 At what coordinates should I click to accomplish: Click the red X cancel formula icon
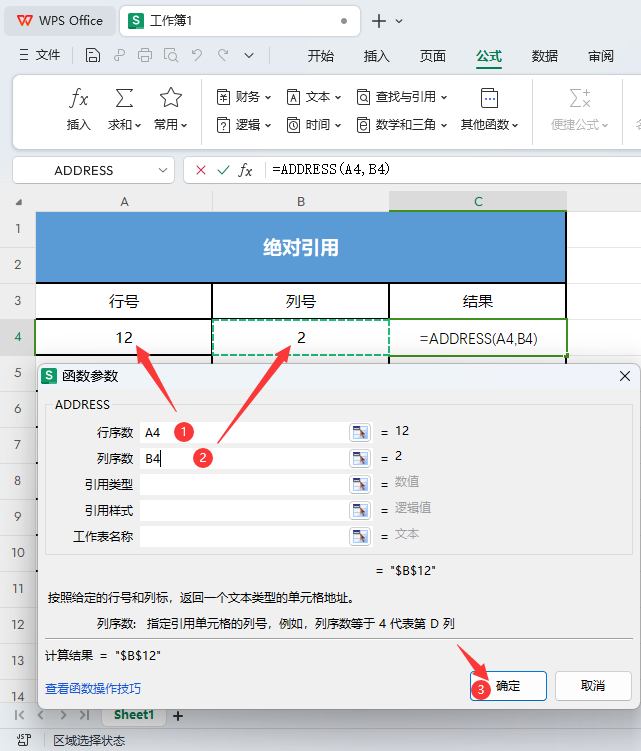pyautogui.click(x=201, y=170)
